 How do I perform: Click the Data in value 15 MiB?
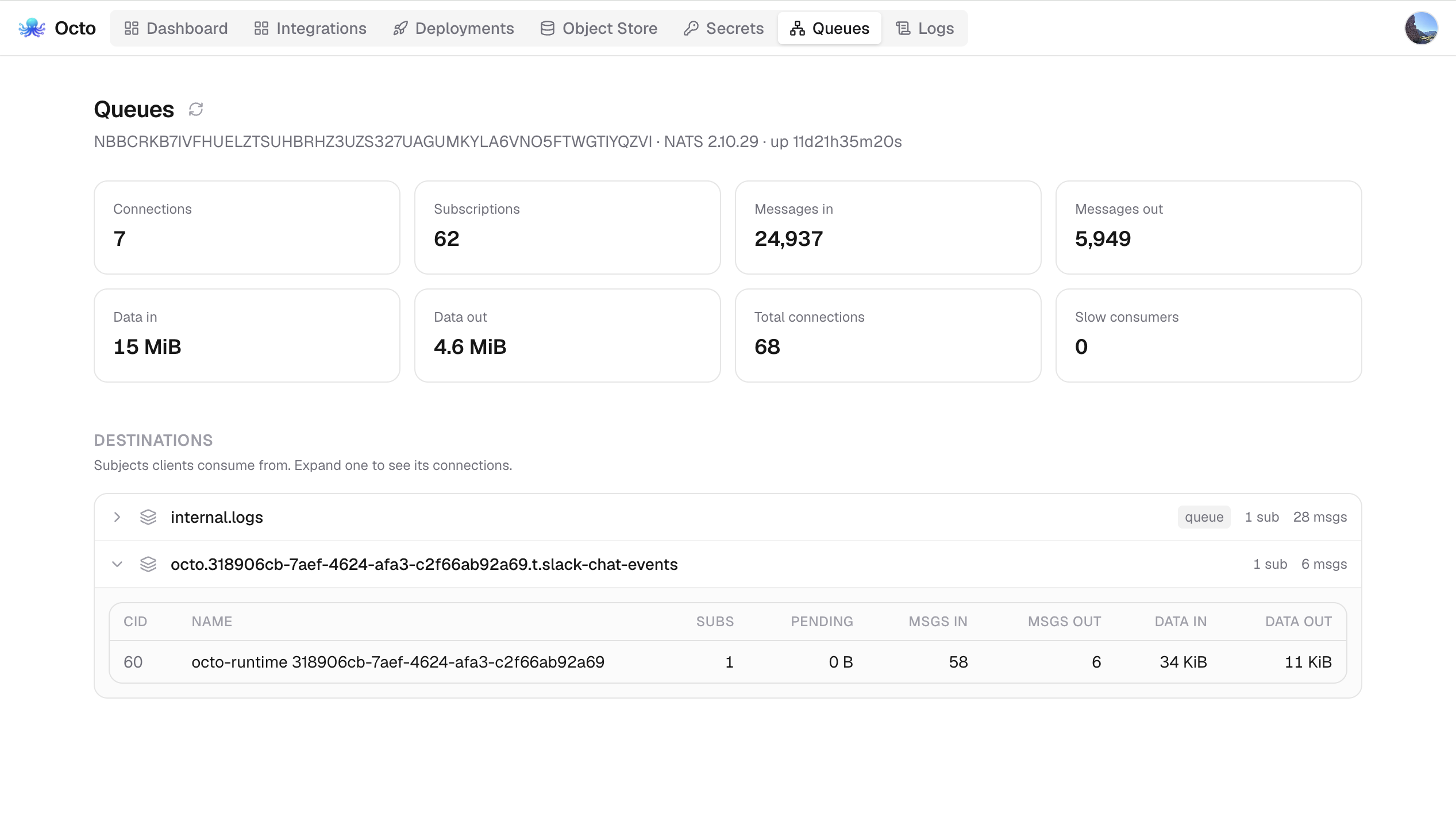pyautogui.click(x=147, y=346)
